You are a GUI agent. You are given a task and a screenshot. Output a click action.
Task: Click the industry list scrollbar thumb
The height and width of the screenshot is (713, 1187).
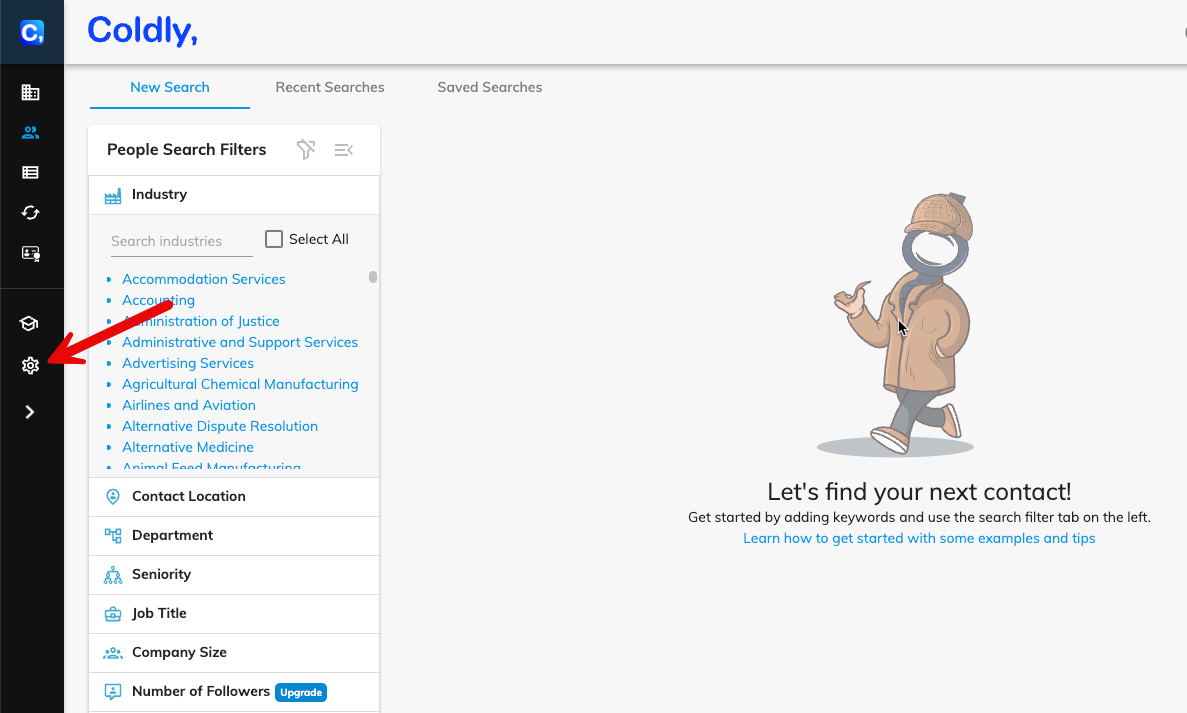tap(372, 277)
